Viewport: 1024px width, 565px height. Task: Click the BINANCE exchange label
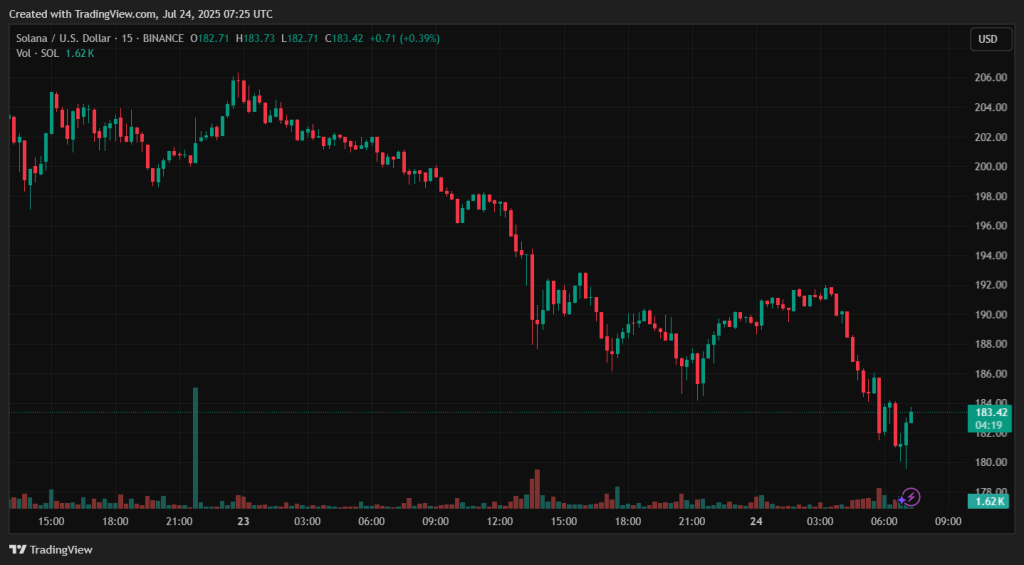[x=163, y=38]
